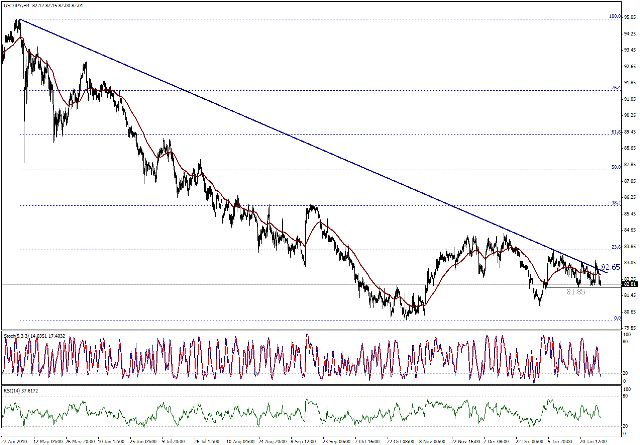Image resolution: width=640 pixels, height=445 pixels.
Task: Click the stochastic oscillator plot
Action: [x=300, y=358]
